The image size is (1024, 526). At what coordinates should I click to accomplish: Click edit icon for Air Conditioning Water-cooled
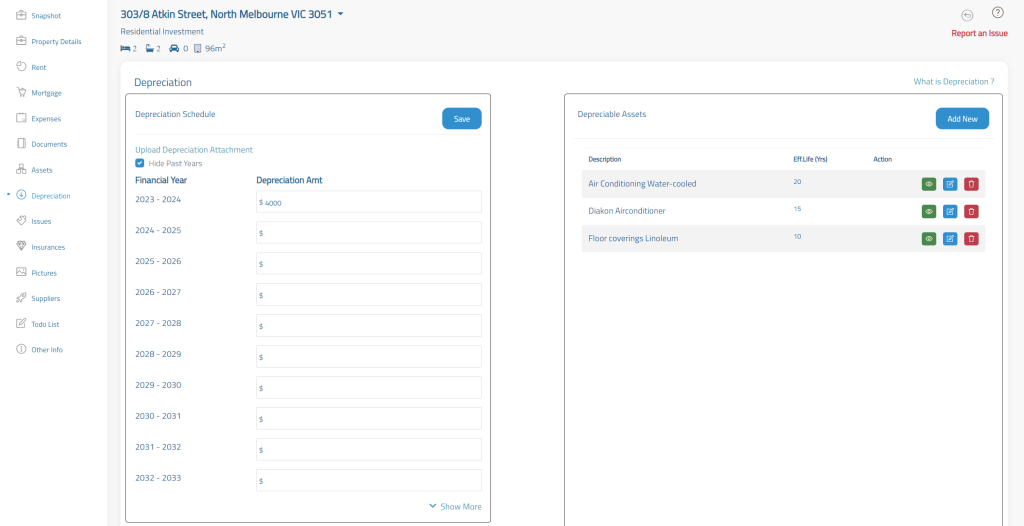(x=950, y=184)
